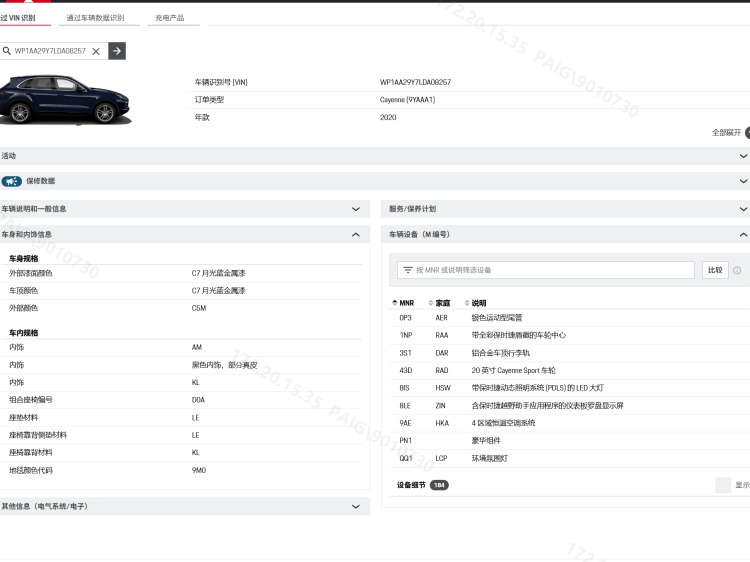Click the 184 badge next to 设备细节
The height and width of the screenshot is (562, 750).
tap(439, 485)
